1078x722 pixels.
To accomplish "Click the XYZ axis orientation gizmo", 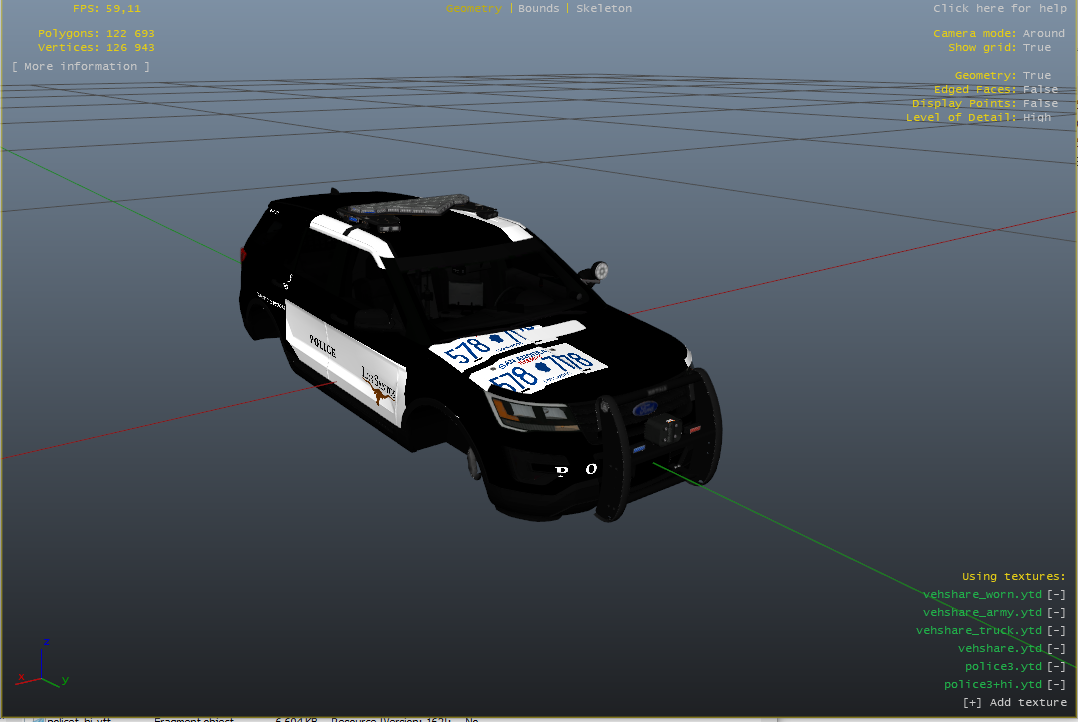I will click(x=43, y=664).
